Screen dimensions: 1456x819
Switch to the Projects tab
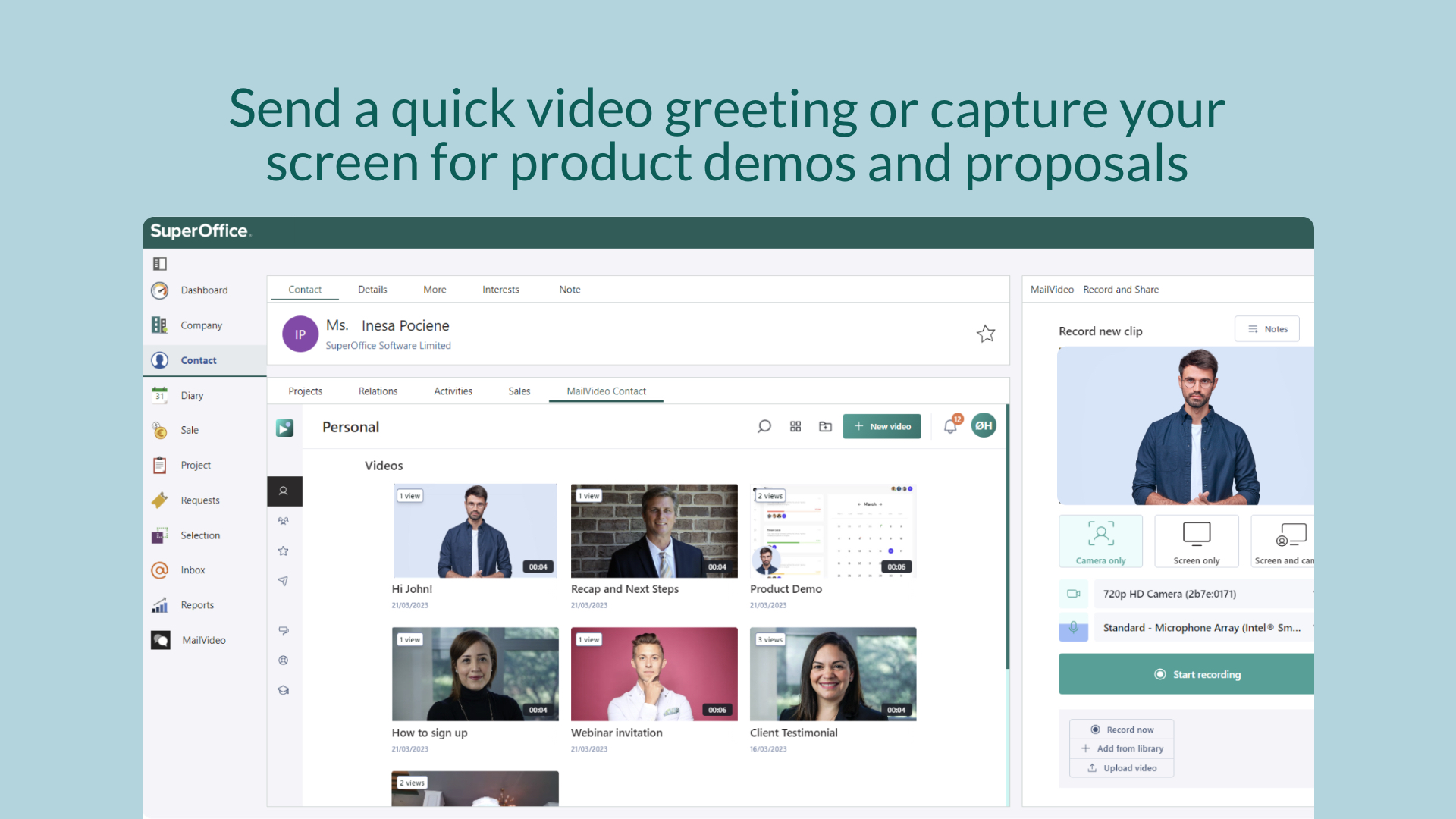click(305, 391)
